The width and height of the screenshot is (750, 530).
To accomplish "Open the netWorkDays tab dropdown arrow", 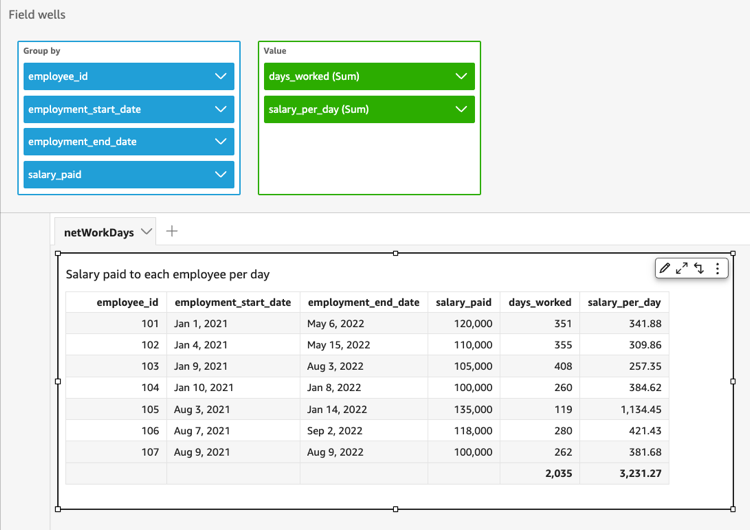I will click(146, 232).
